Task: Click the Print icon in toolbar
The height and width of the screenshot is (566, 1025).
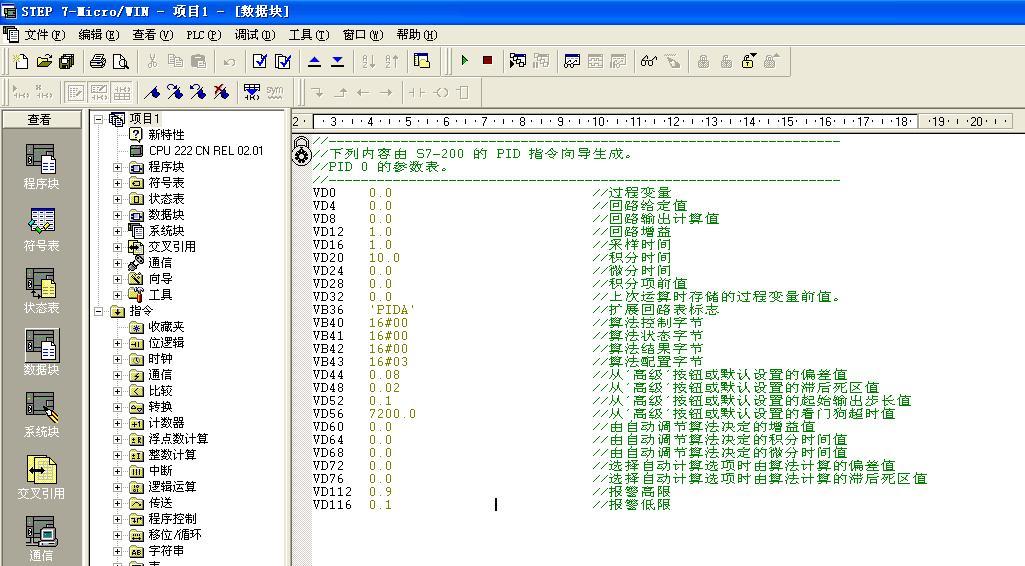Action: (98, 61)
